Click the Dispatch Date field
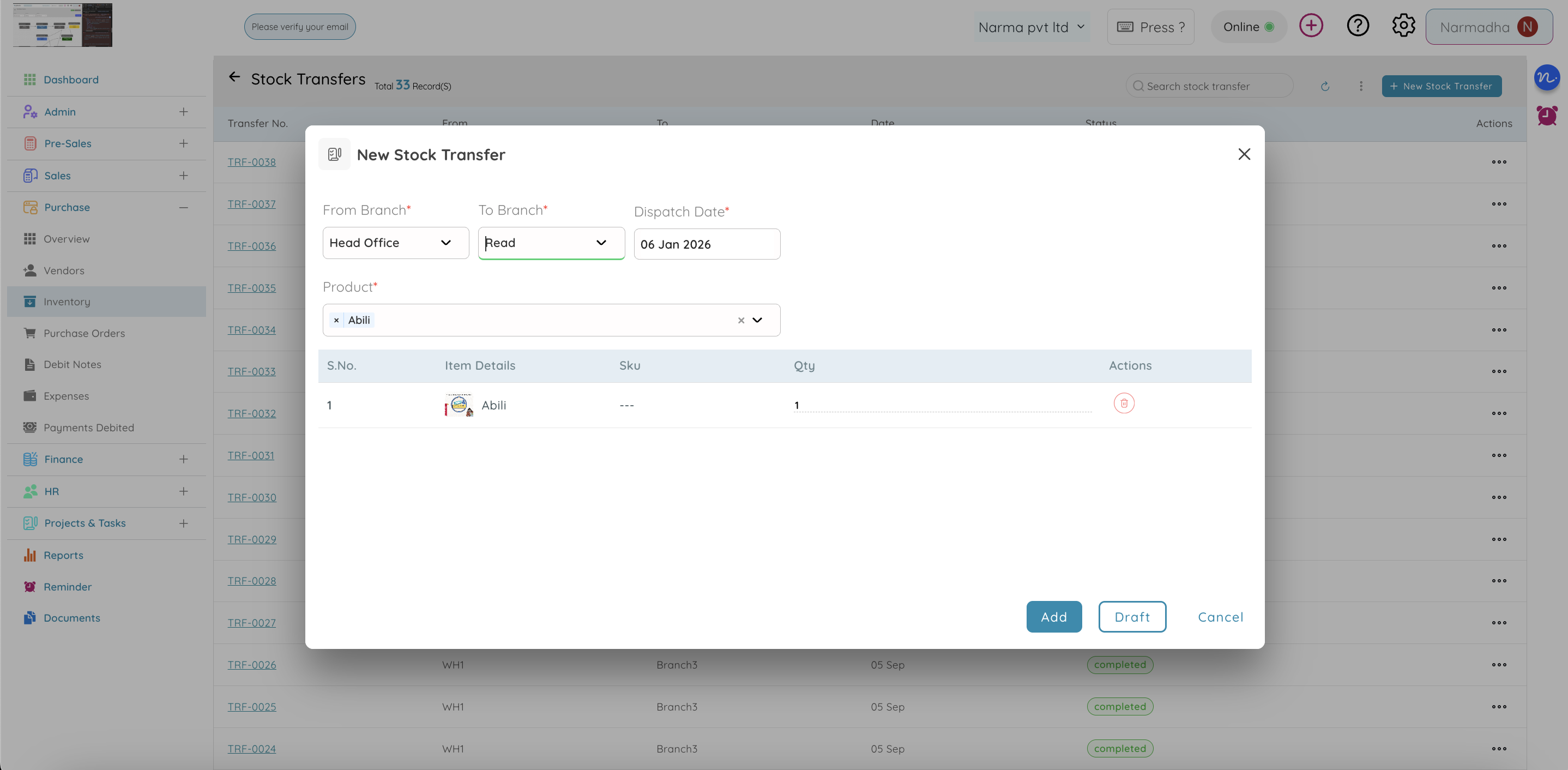The height and width of the screenshot is (770, 1568). [x=706, y=245]
